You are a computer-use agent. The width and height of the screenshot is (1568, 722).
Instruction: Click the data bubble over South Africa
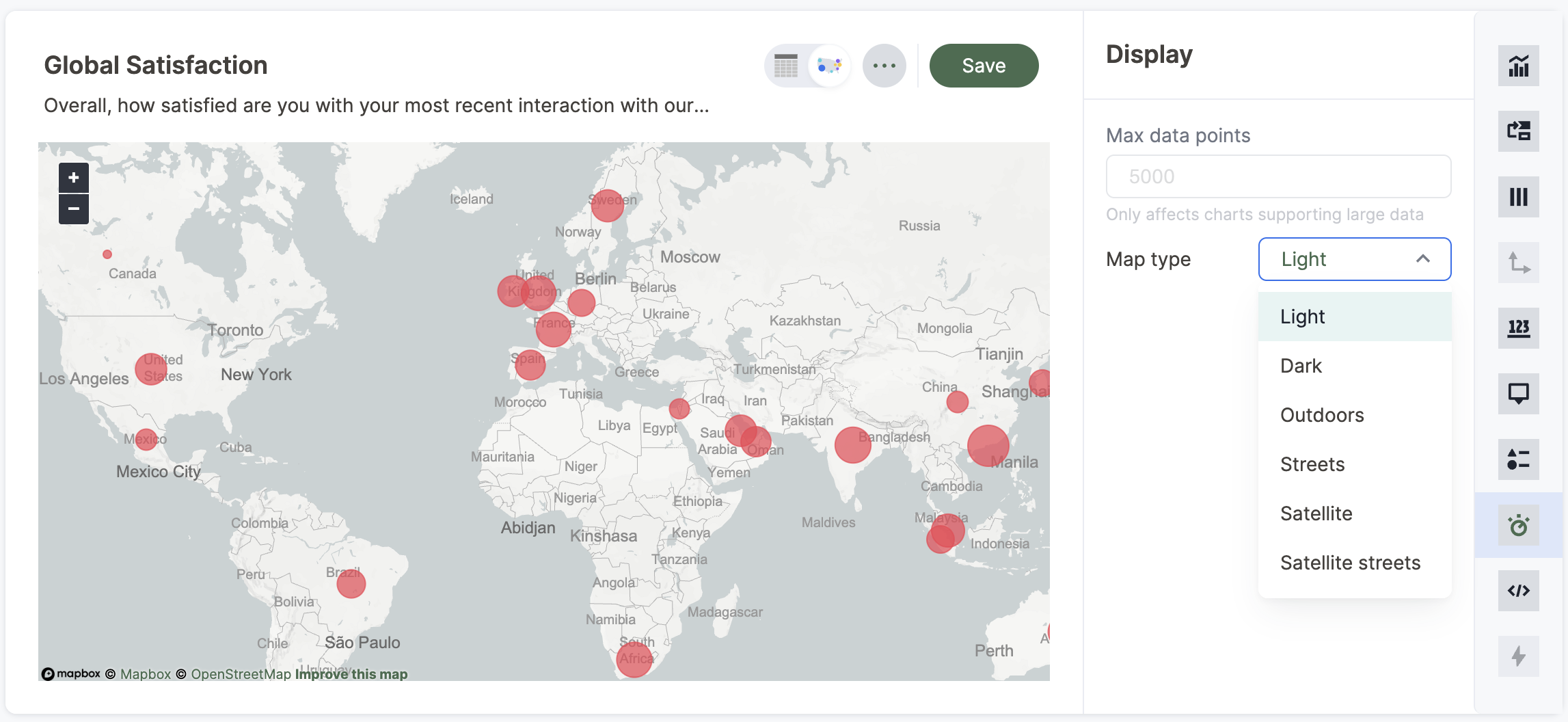point(634,659)
